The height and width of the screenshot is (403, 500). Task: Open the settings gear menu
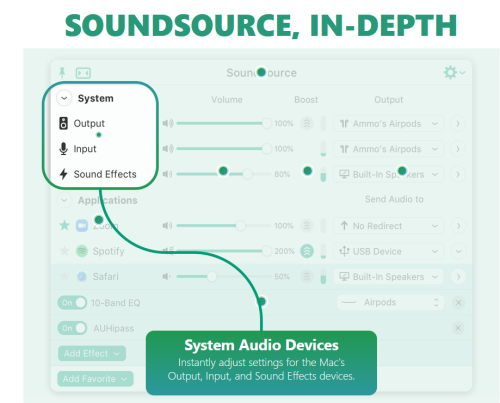[x=454, y=72]
